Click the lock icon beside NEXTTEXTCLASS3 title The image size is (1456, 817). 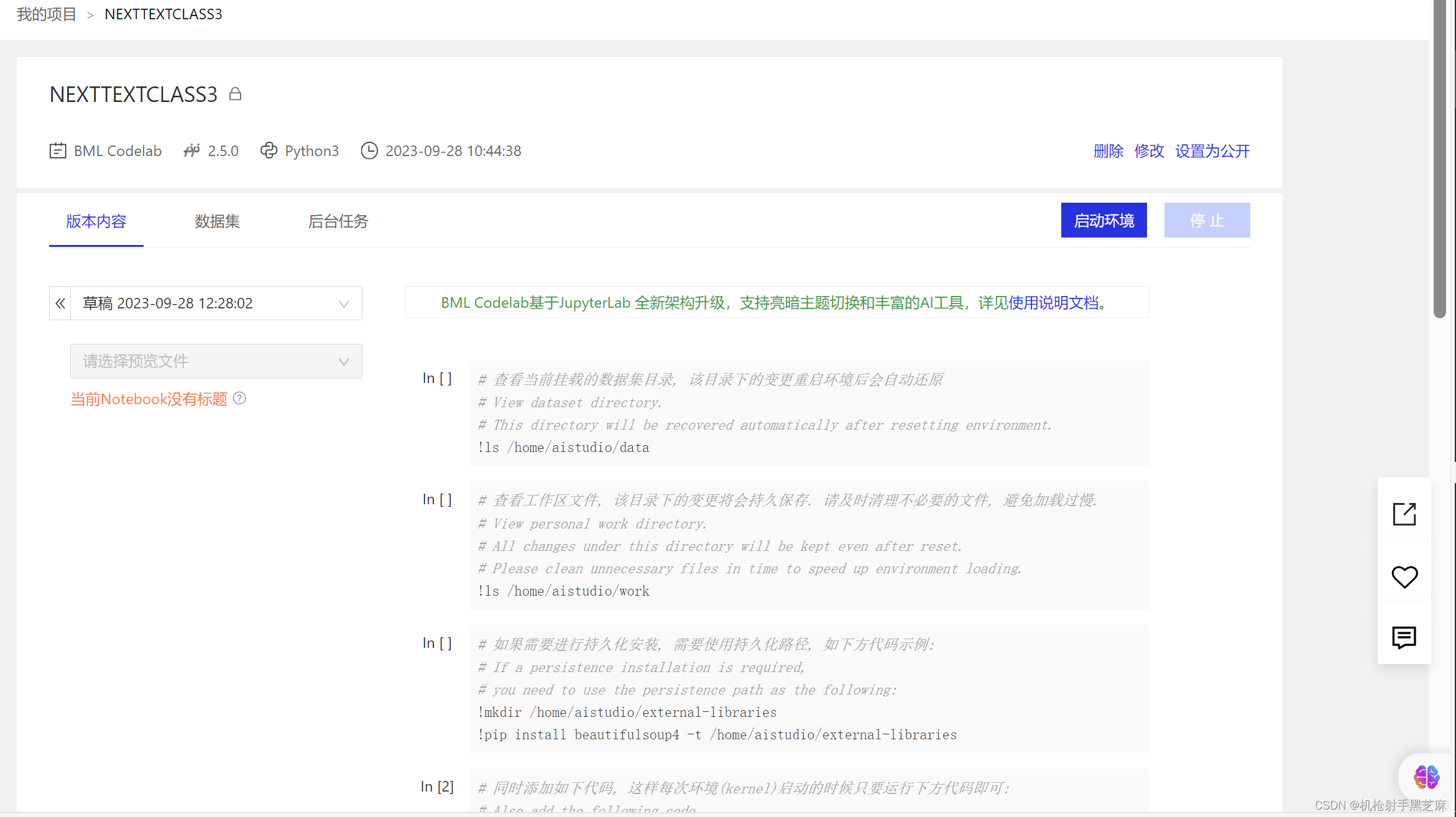pos(235,94)
